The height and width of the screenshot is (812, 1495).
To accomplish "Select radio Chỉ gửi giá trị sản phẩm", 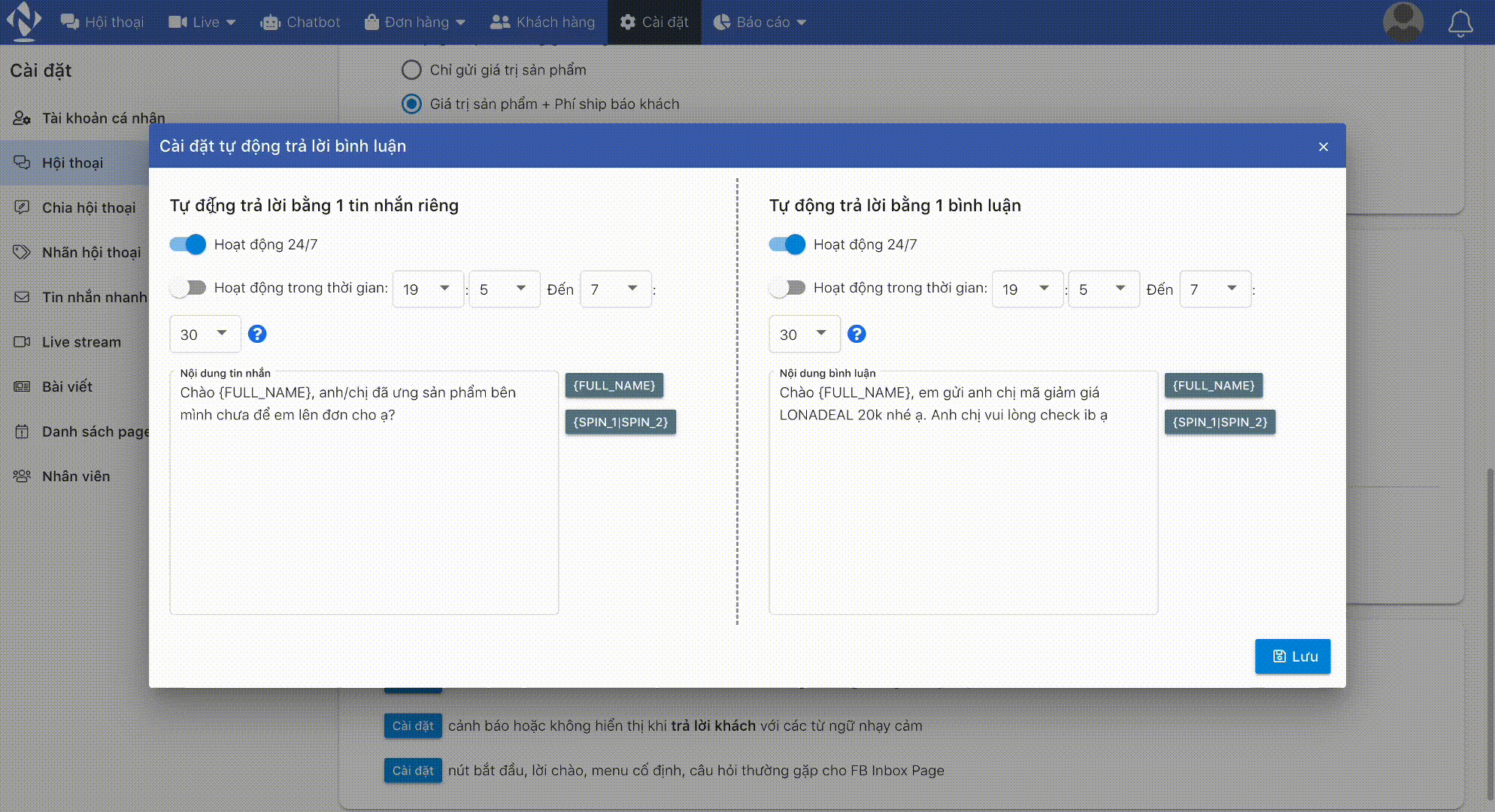I will point(411,70).
